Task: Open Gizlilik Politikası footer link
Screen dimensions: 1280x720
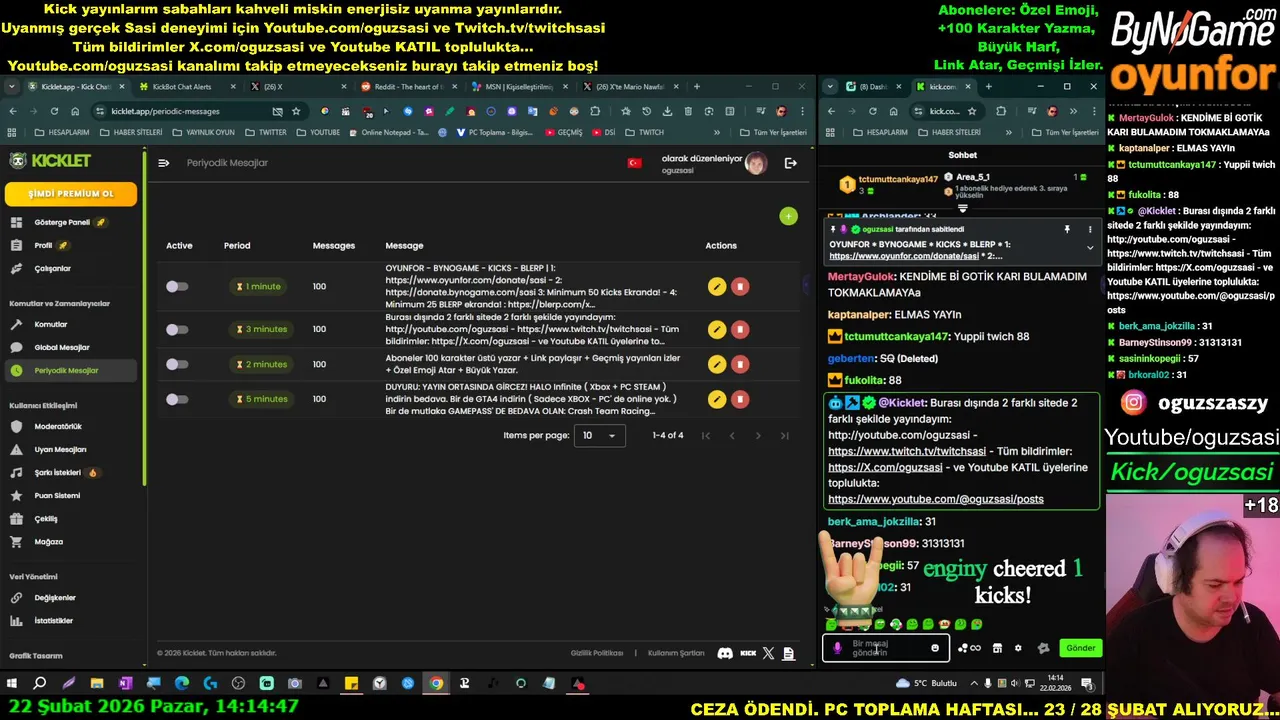Action: pos(596,653)
